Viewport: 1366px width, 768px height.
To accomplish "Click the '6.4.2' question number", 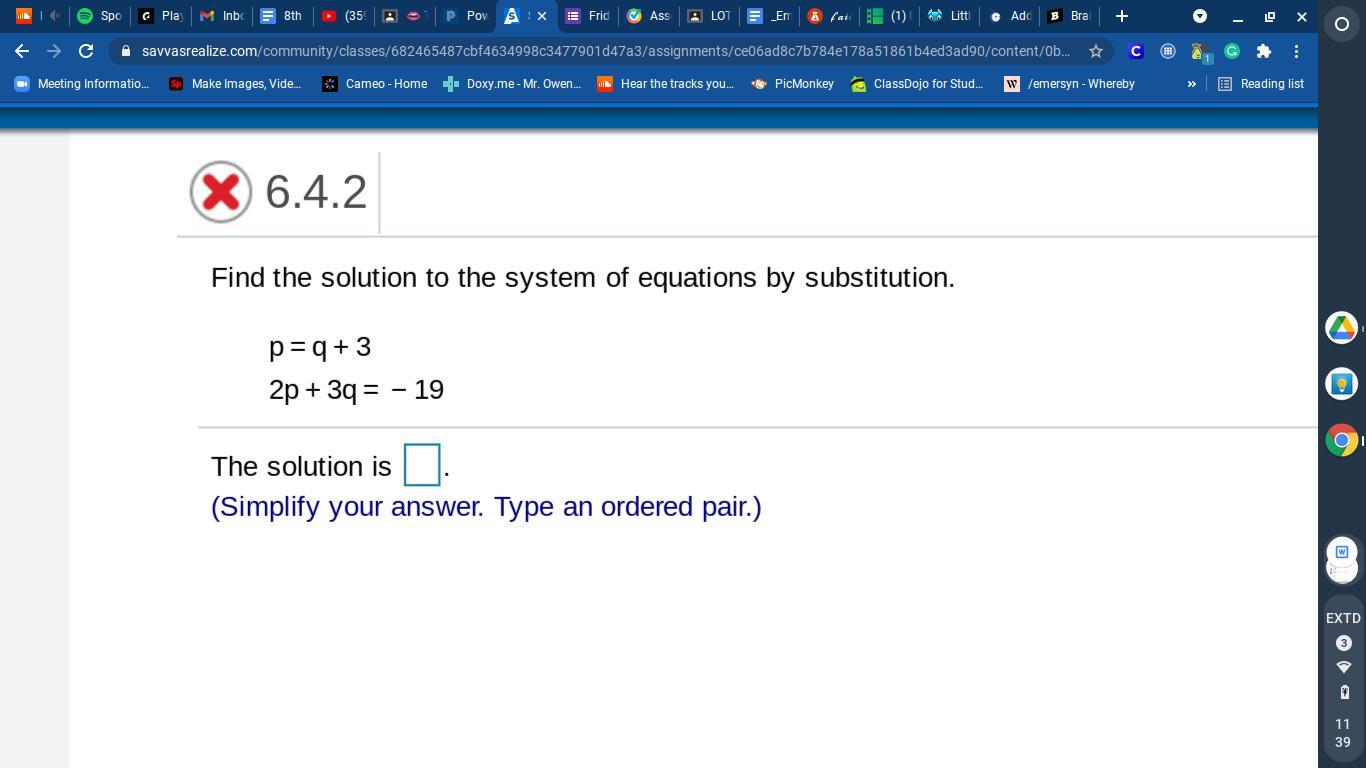I will (316, 191).
